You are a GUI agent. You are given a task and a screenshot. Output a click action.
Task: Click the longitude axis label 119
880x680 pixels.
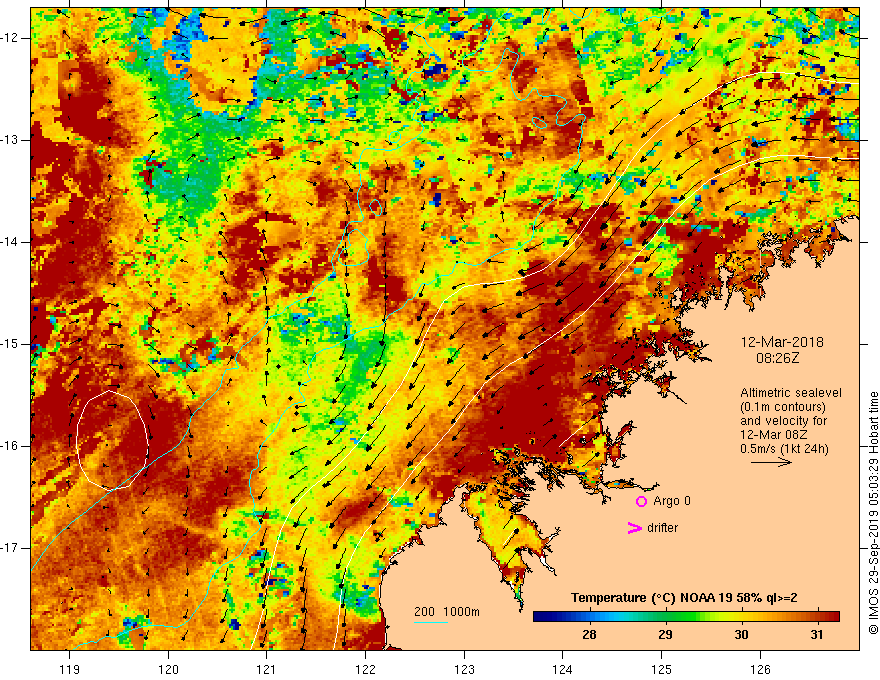[69, 669]
